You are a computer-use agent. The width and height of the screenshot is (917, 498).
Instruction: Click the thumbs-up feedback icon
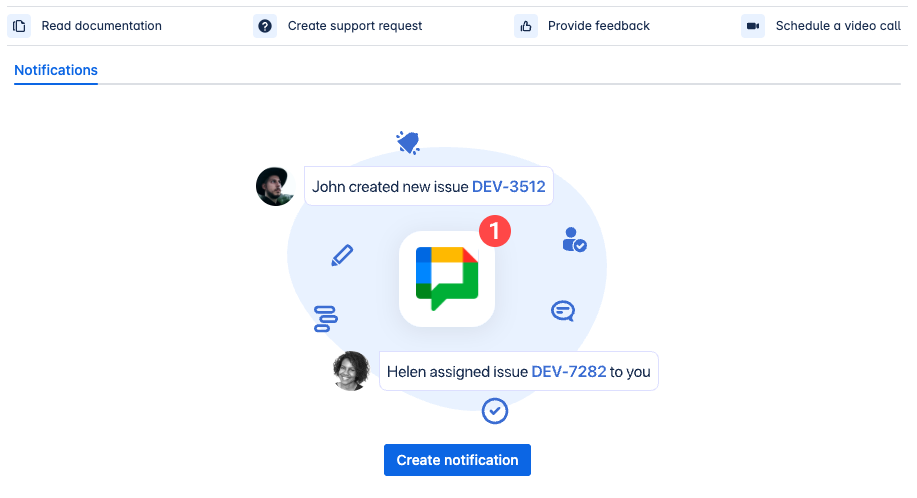pos(526,26)
